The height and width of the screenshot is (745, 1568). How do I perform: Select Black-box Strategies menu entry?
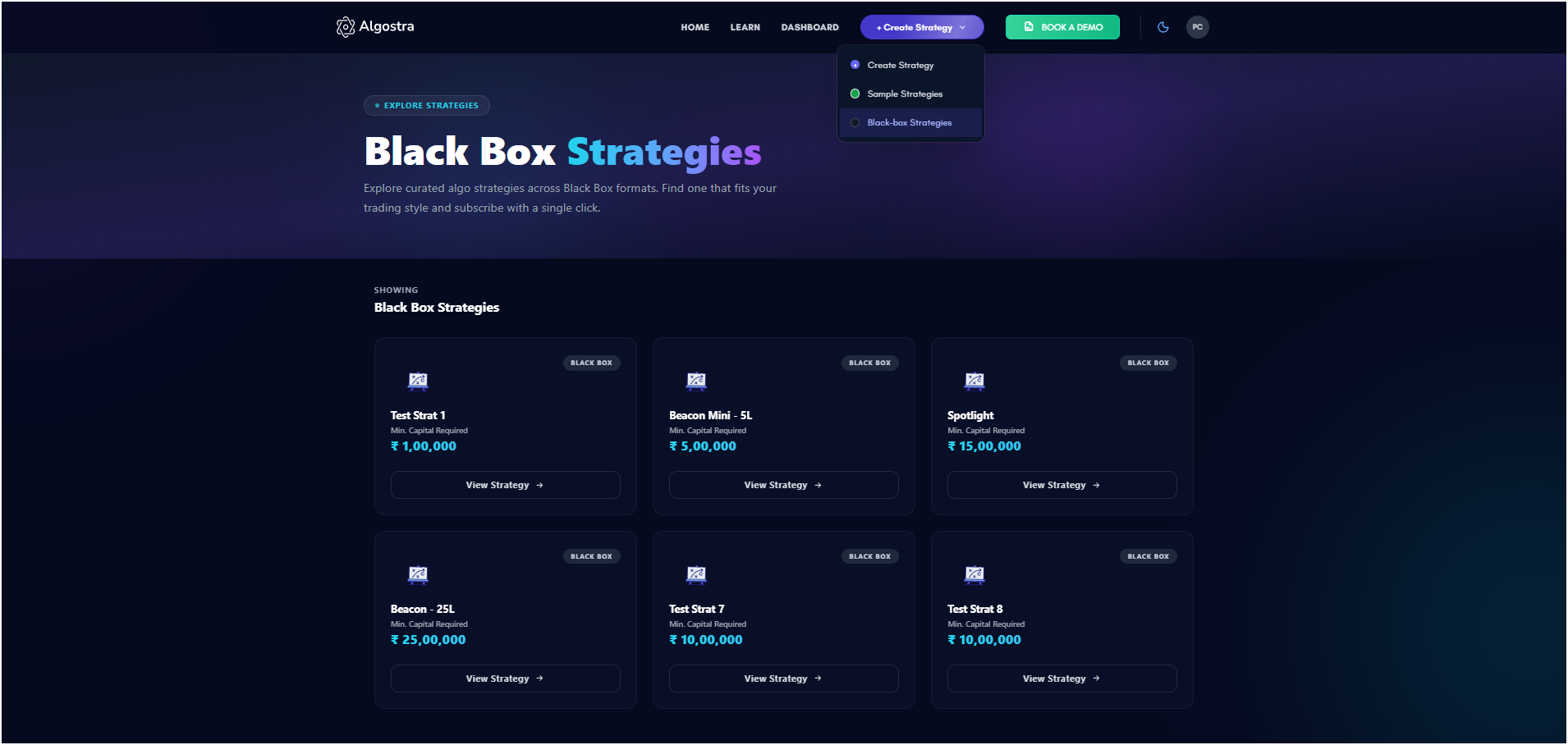pyautogui.click(x=910, y=122)
